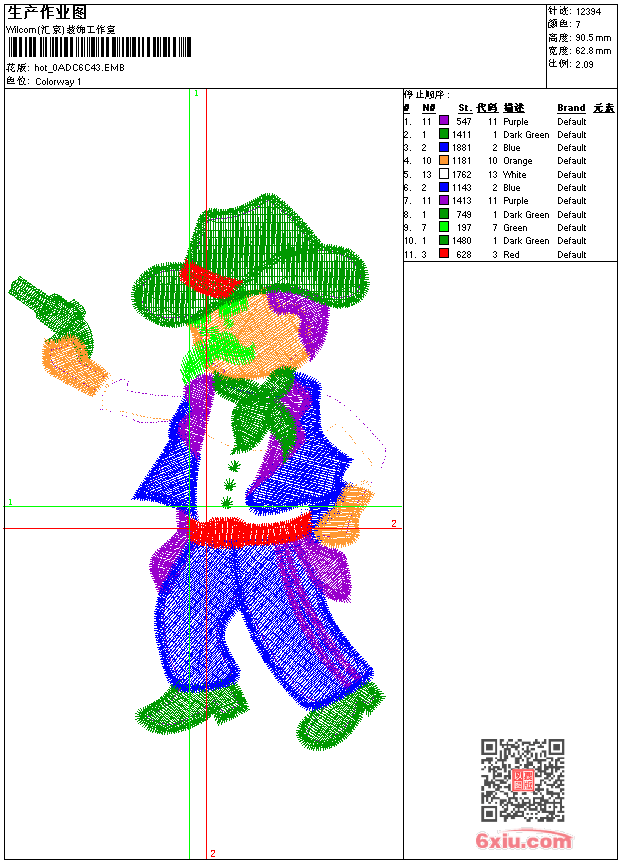Click stitch count 749 in row 8
Viewport: 620px width, 860px height.
tap(464, 214)
